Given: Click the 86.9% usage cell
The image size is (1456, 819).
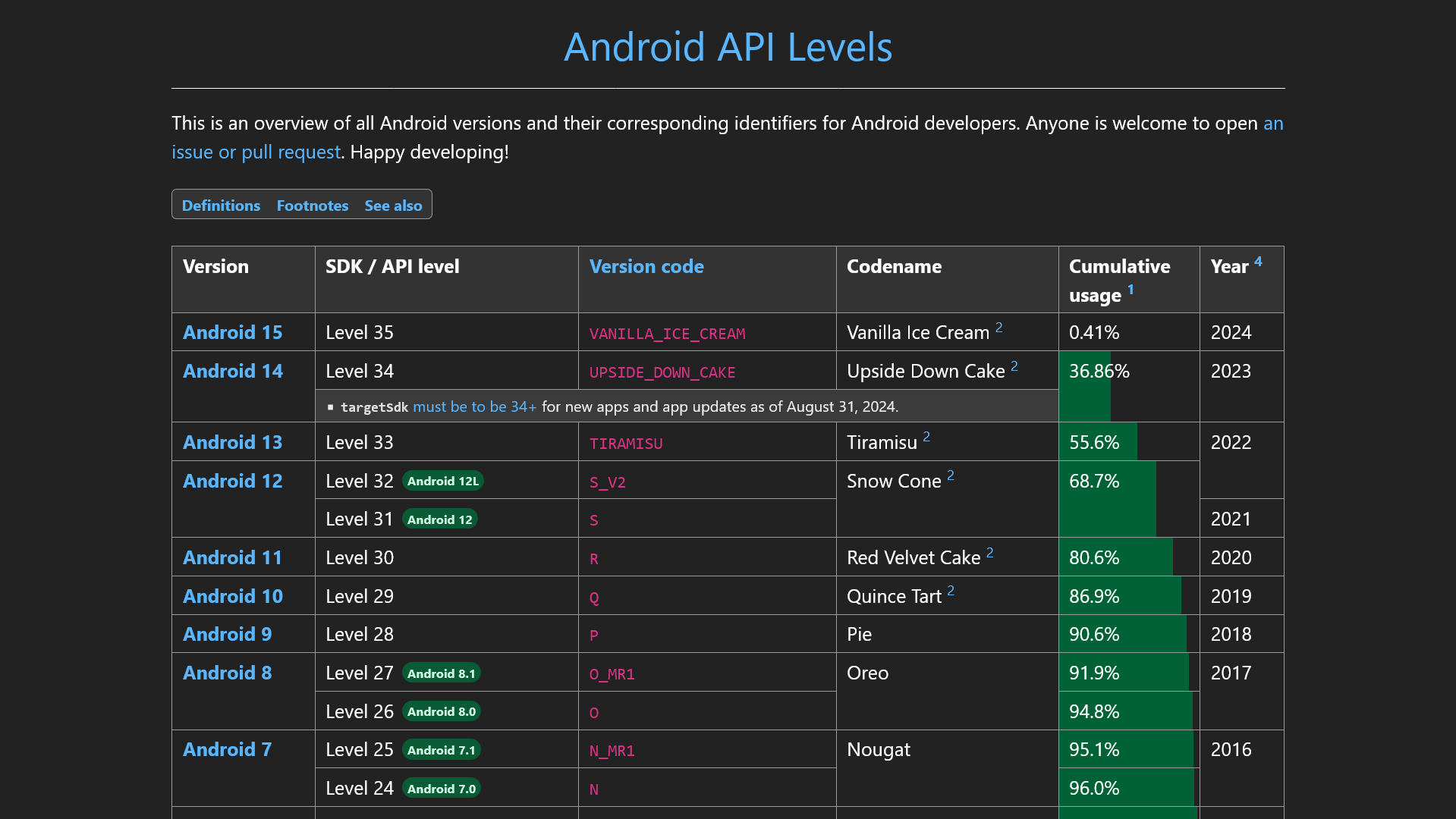Looking at the screenshot, I should coord(1129,596).
